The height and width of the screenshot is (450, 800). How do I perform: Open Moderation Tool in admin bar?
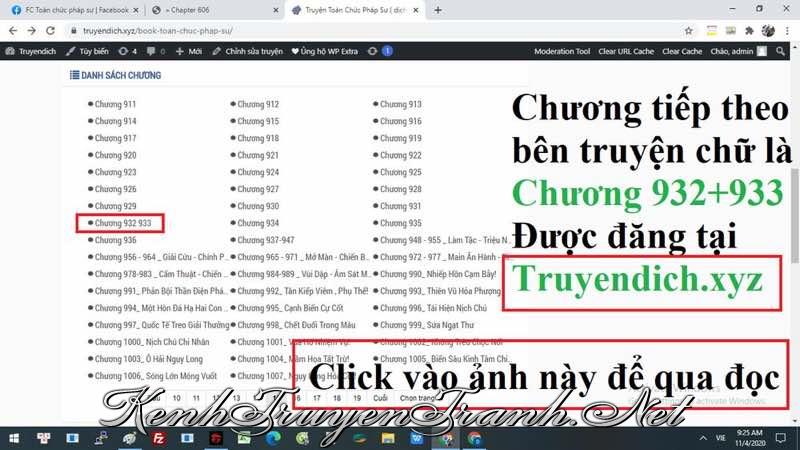tap(562, 51)
